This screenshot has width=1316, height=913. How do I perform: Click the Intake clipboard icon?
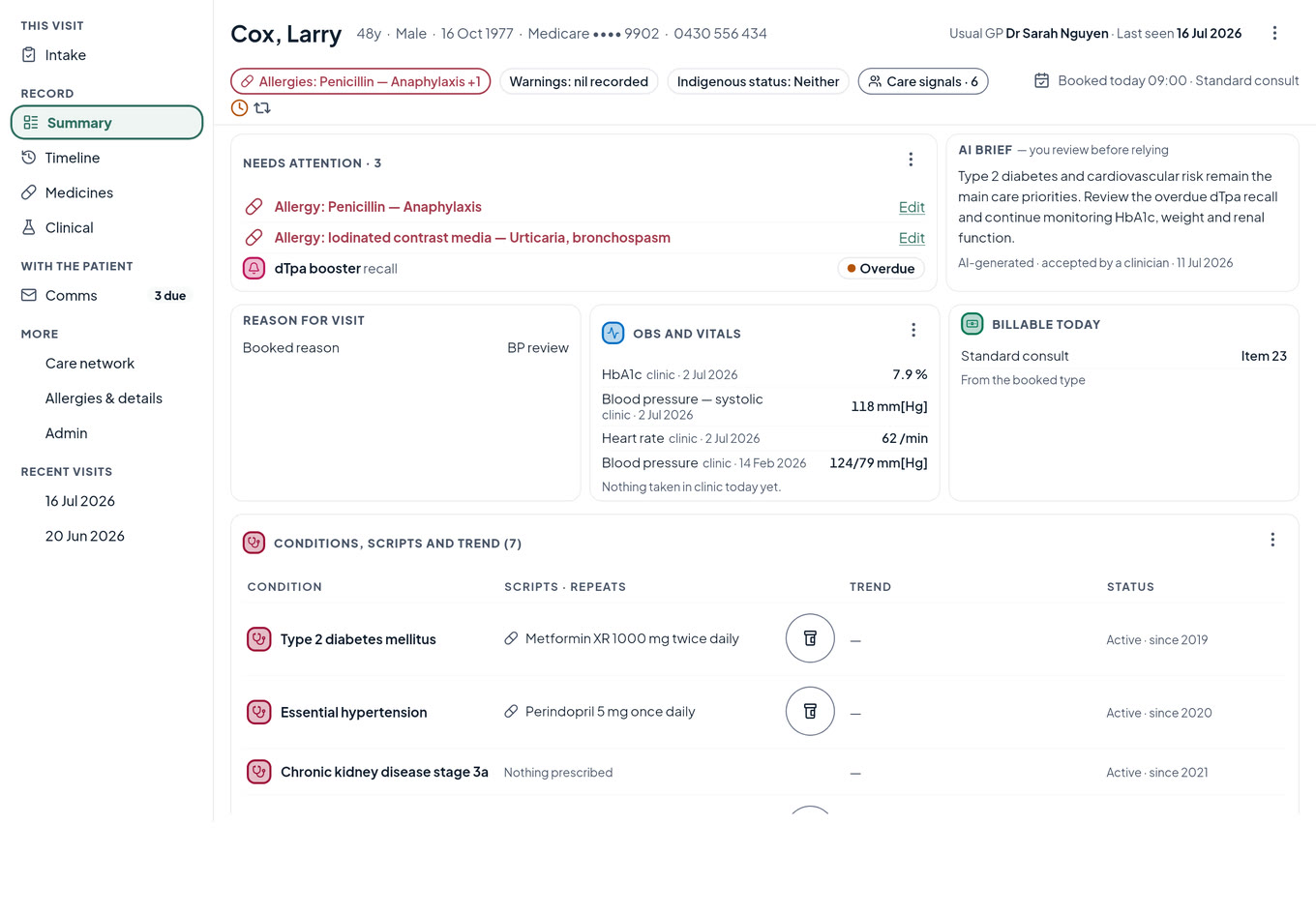coord(29,55)
